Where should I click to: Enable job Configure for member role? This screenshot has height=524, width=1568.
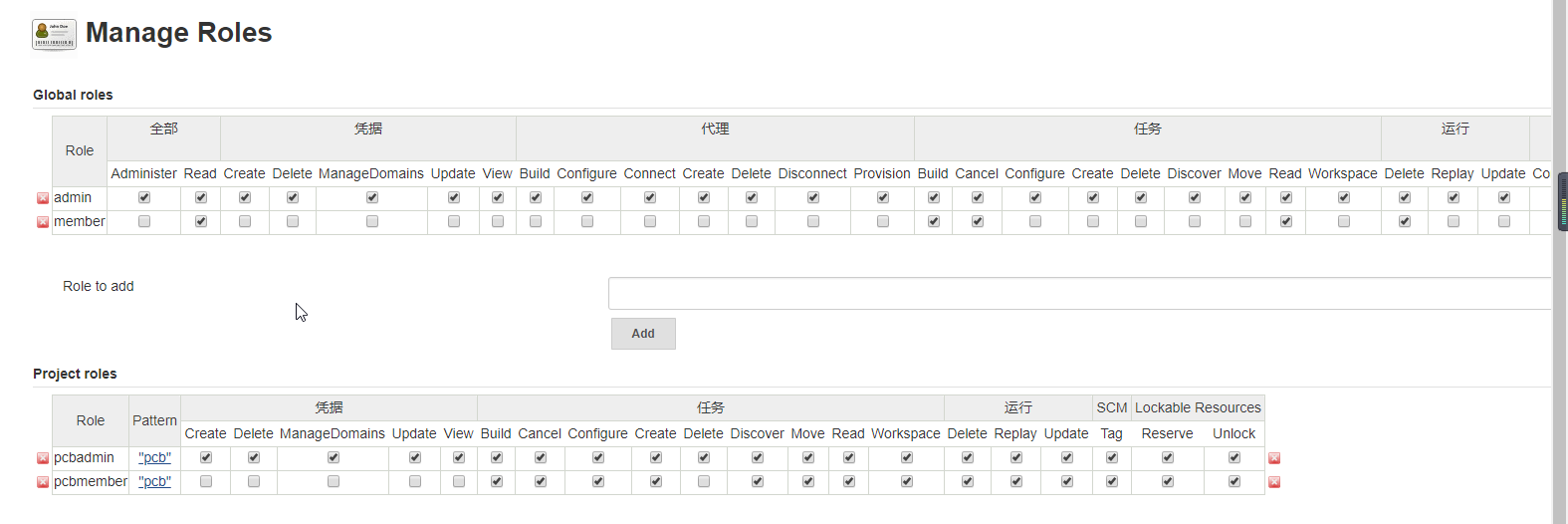[1035, 221]
